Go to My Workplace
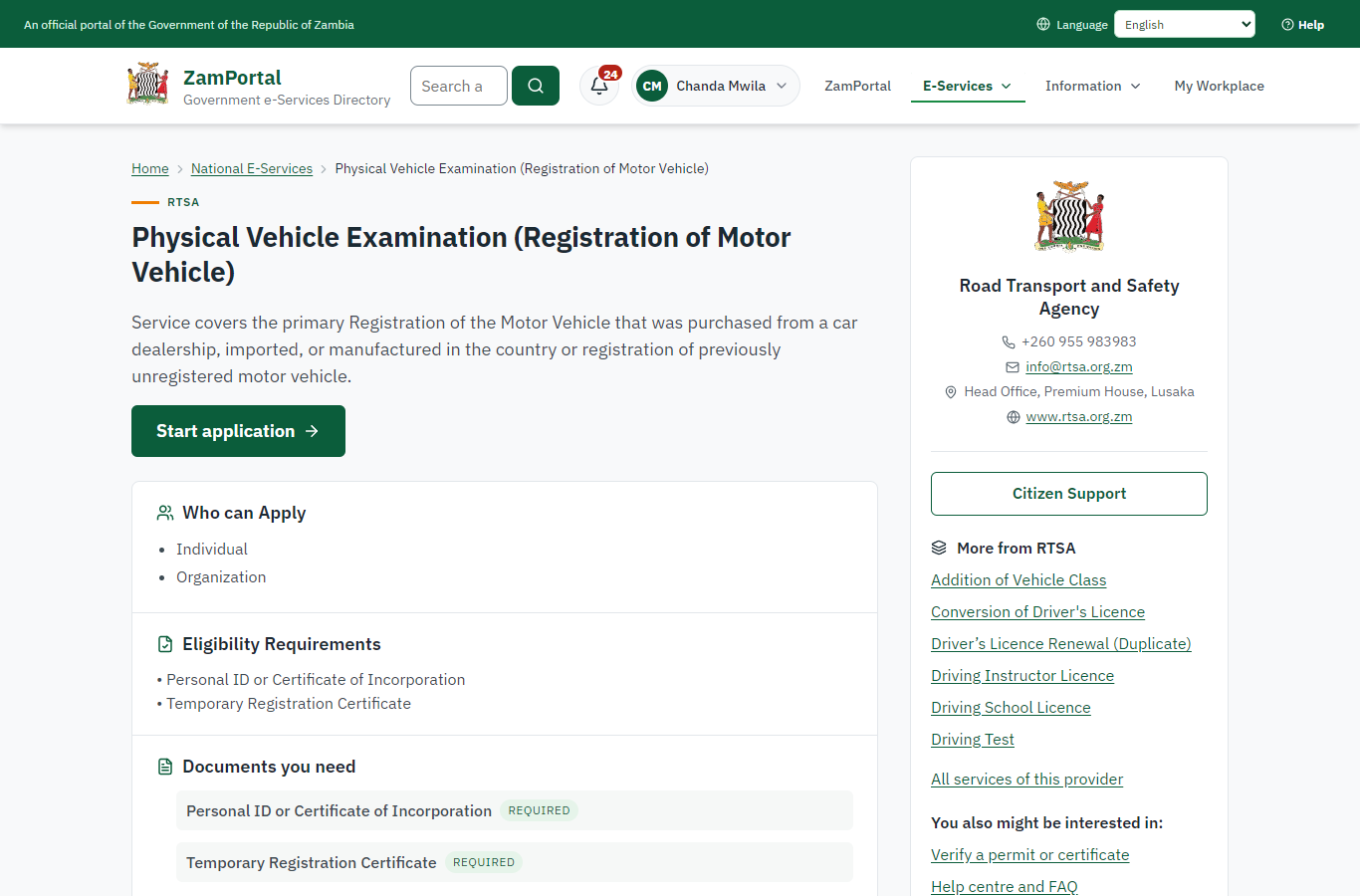 pyautogui.click(x=1220, y=86)
